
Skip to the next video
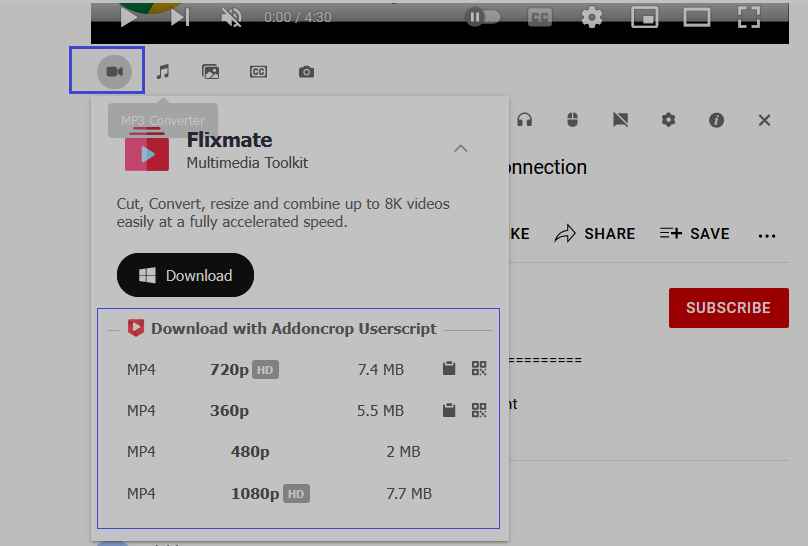tap(180, 17)
